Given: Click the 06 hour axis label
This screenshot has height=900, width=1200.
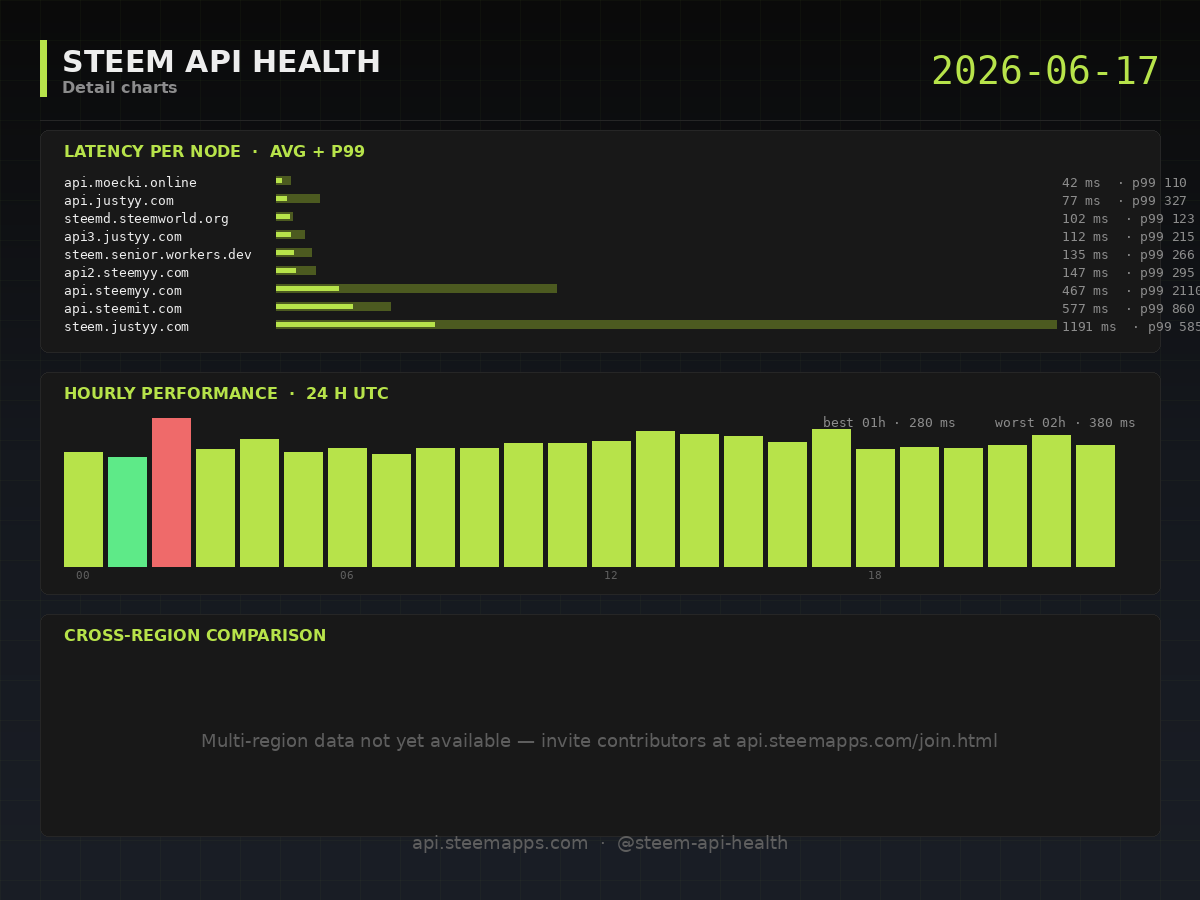Looking at the screenshot, I should point(347,576).
